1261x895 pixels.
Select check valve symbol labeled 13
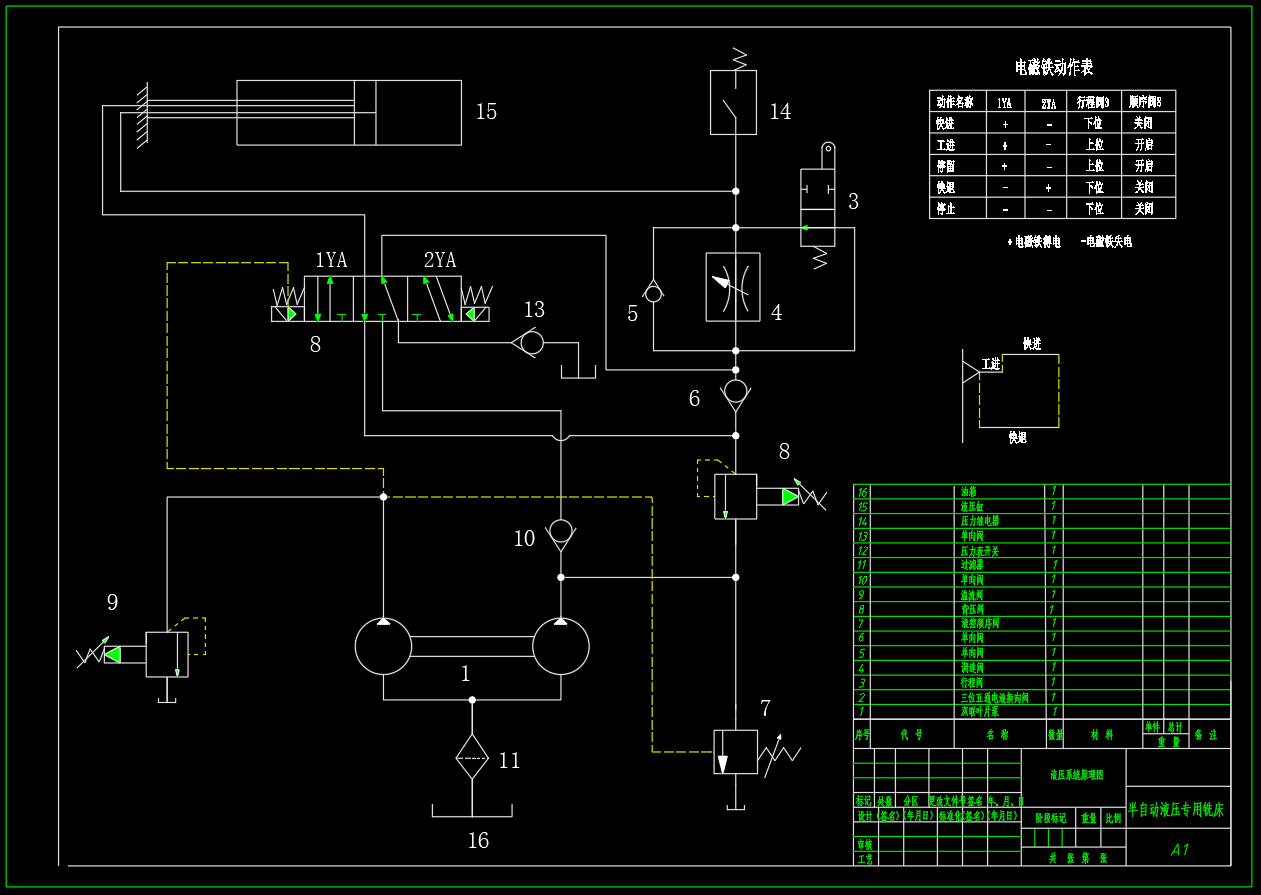click(530, 343)
